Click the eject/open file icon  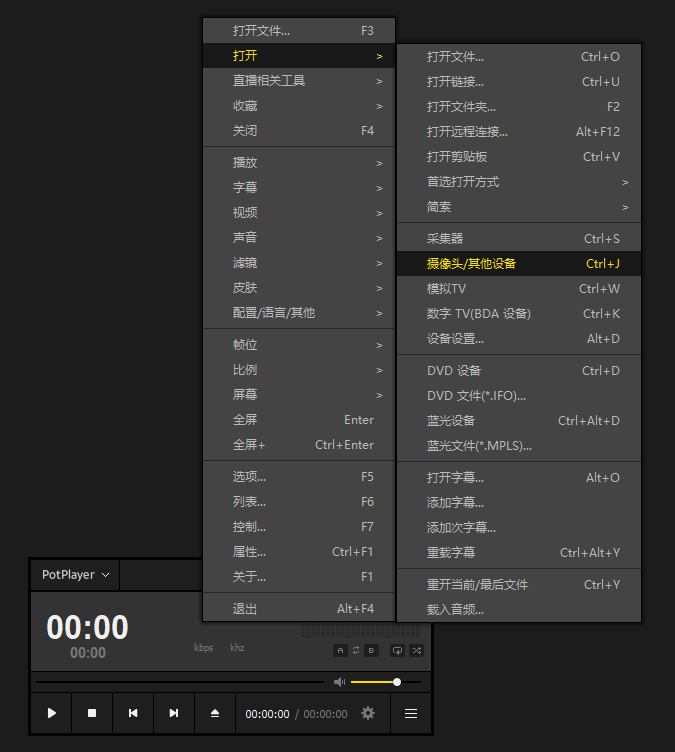[x=215, y=713]
